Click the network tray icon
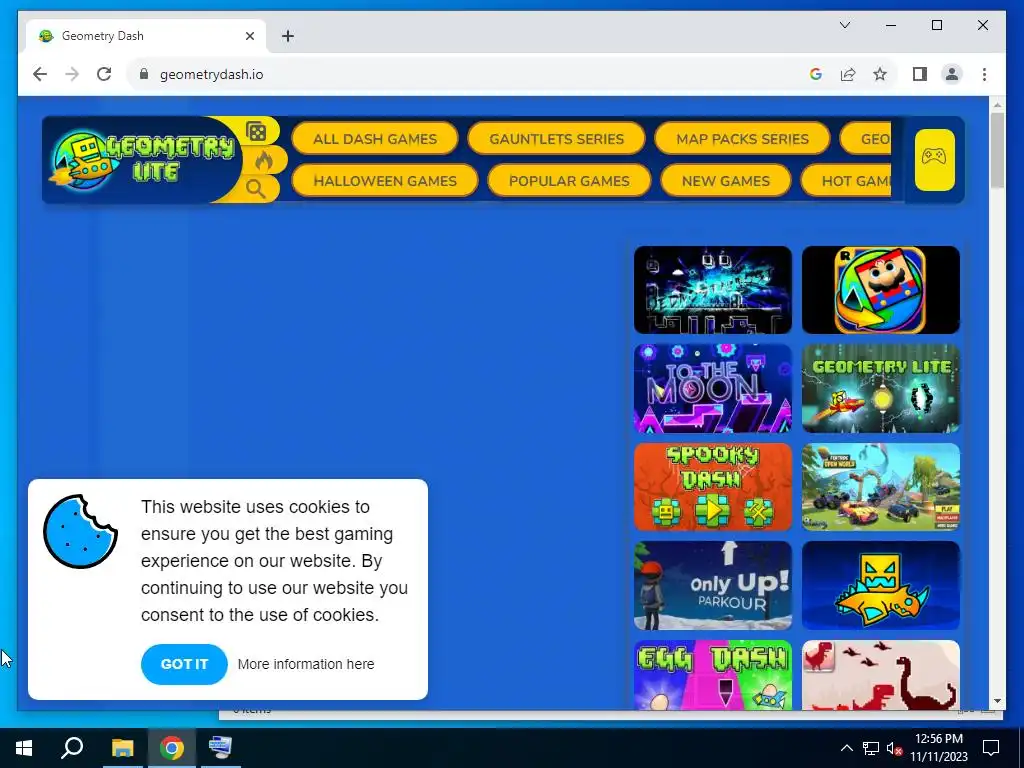 point(871,748)
